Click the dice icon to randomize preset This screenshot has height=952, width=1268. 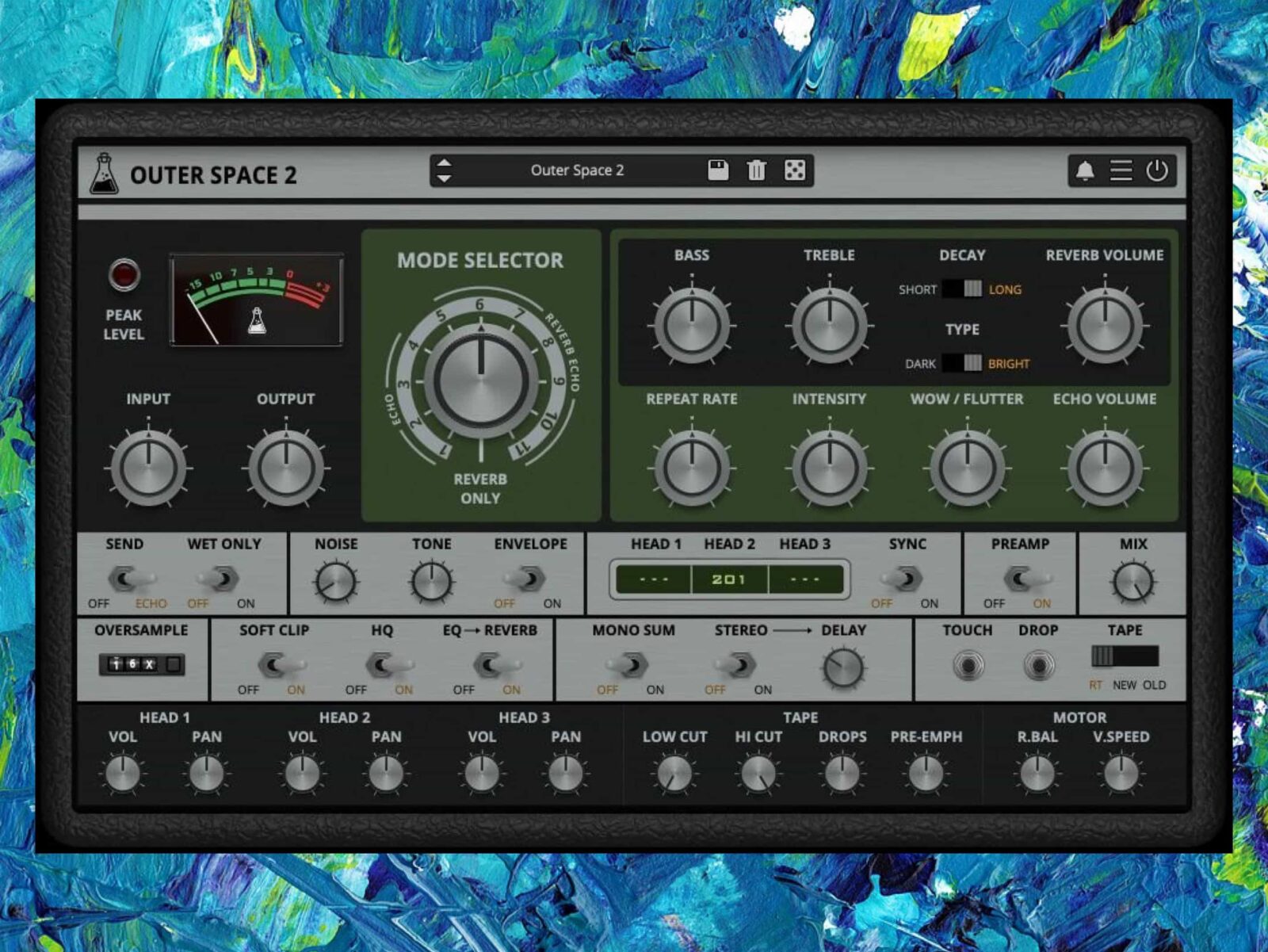[x=794, y=170]
